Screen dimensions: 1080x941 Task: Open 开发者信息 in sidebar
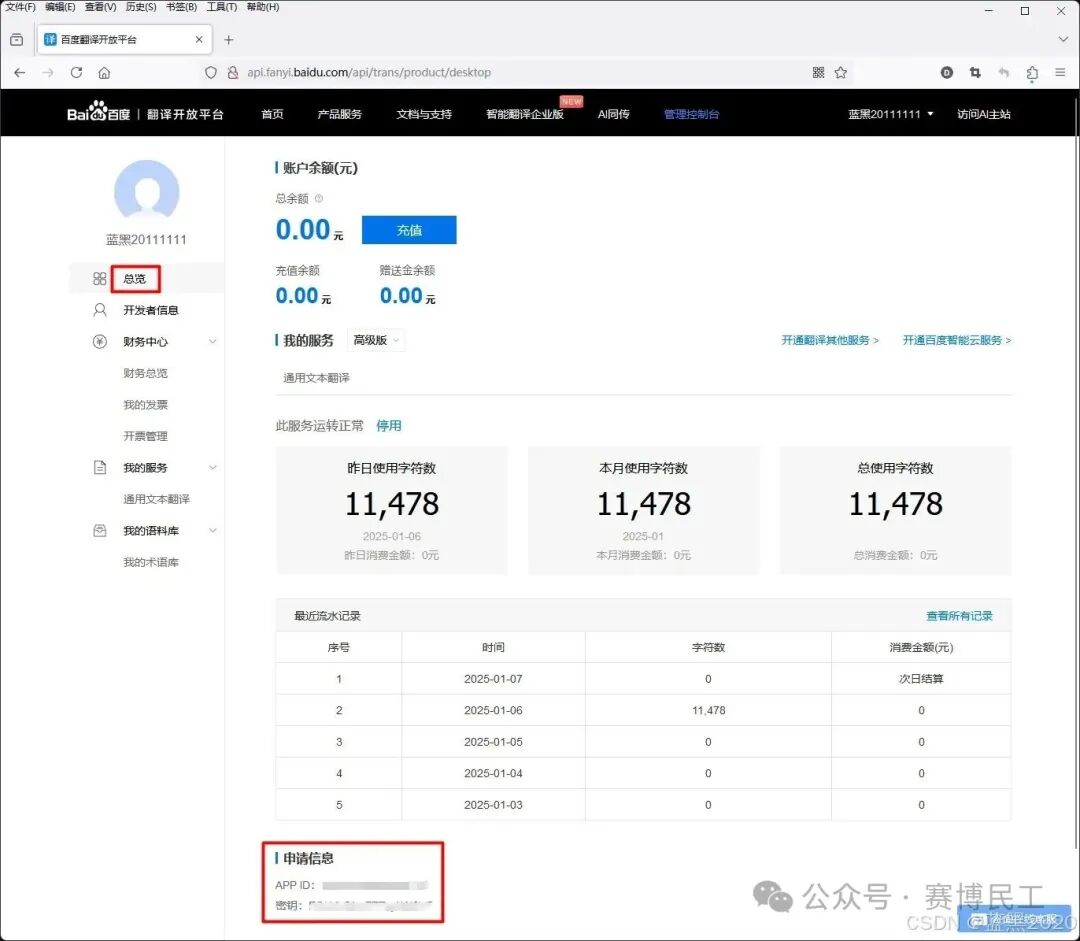(150, 310)
